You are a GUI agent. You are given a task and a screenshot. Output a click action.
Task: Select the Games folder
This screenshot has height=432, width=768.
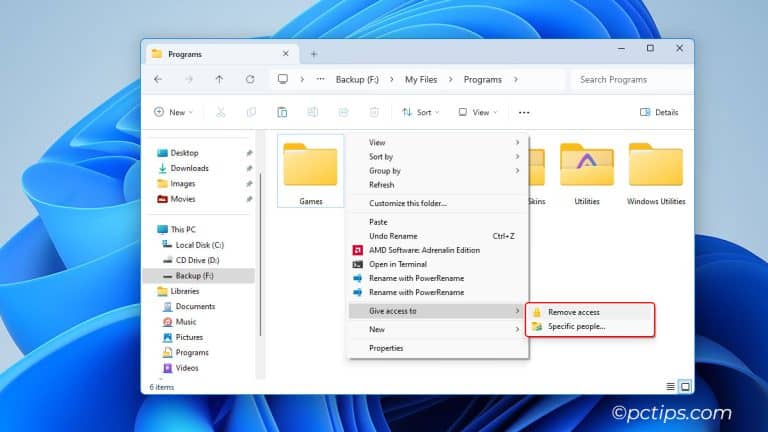pyautogui.click(x=311, y=171)
